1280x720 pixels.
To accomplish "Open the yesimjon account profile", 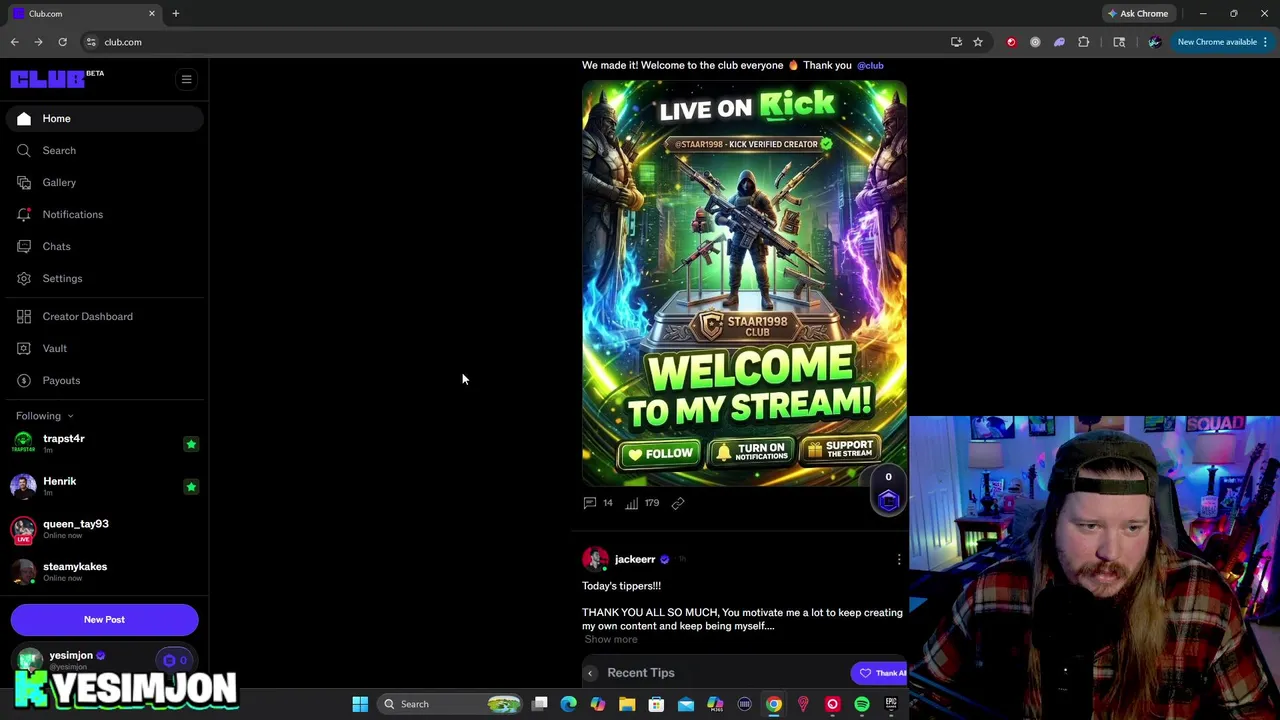I will coord(70,656).
